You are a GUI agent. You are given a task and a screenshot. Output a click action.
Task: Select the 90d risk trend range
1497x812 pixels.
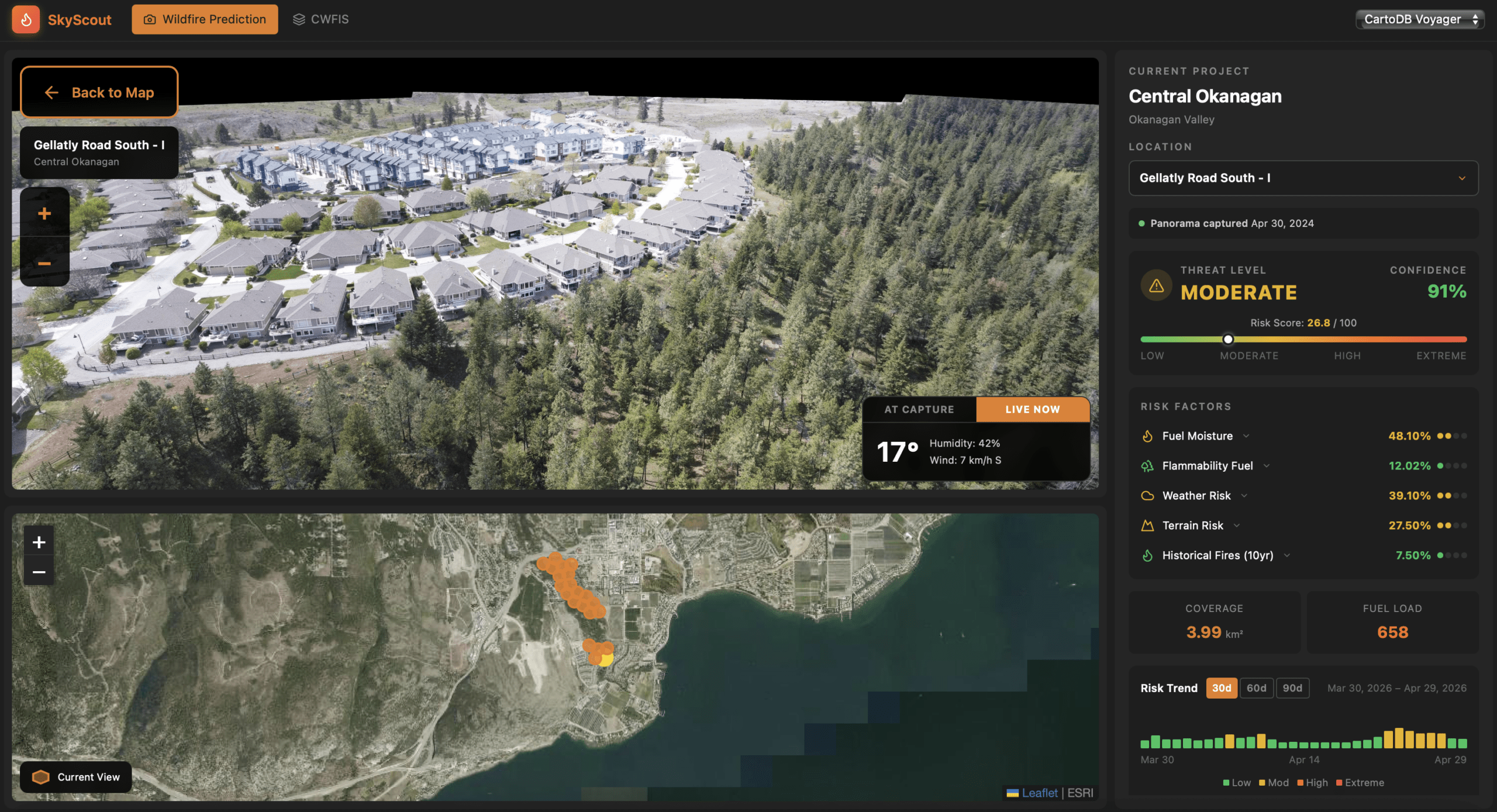tap(1292, 688)
